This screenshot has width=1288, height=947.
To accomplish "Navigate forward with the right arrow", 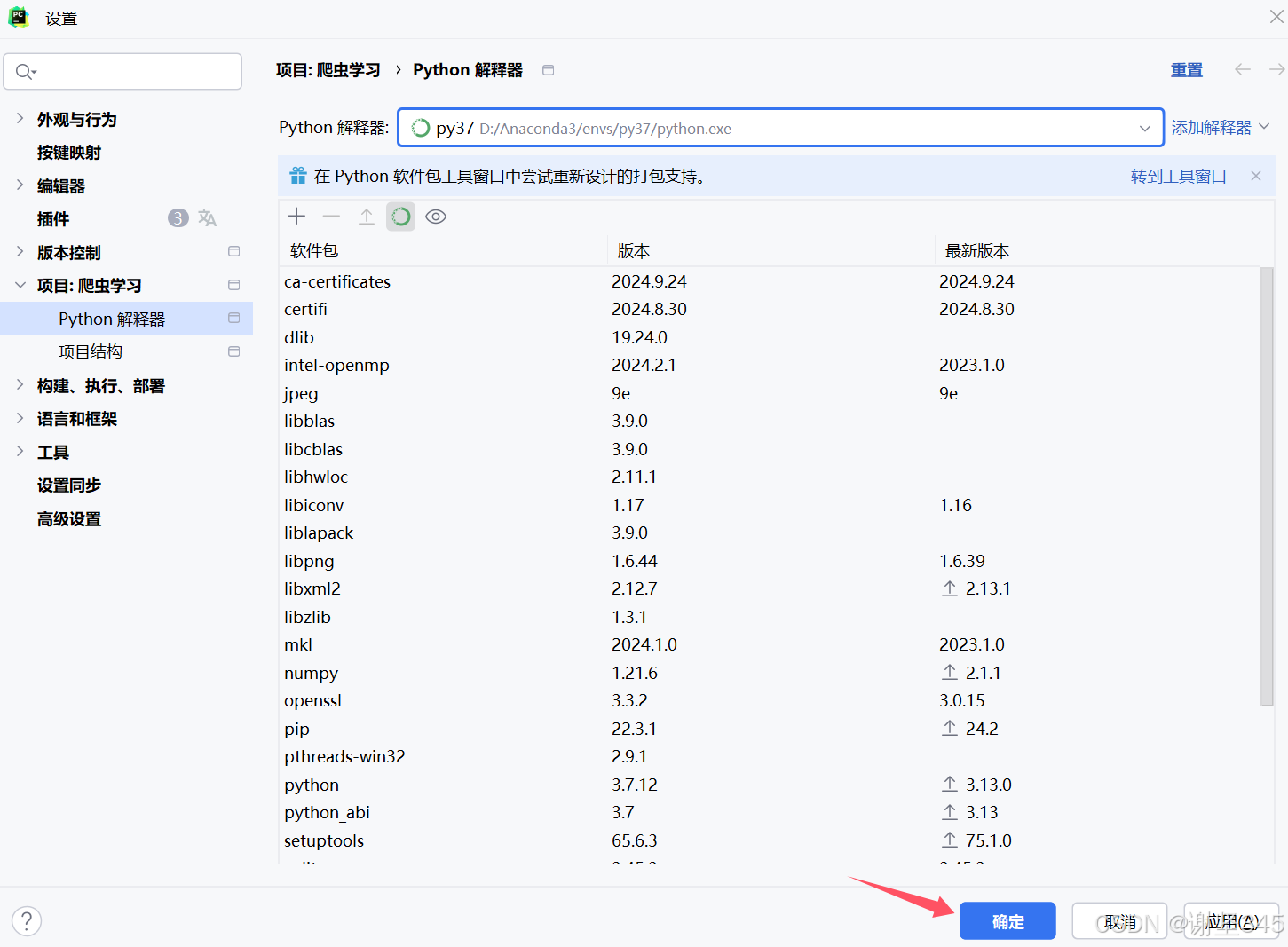I will pos(1277,69).
